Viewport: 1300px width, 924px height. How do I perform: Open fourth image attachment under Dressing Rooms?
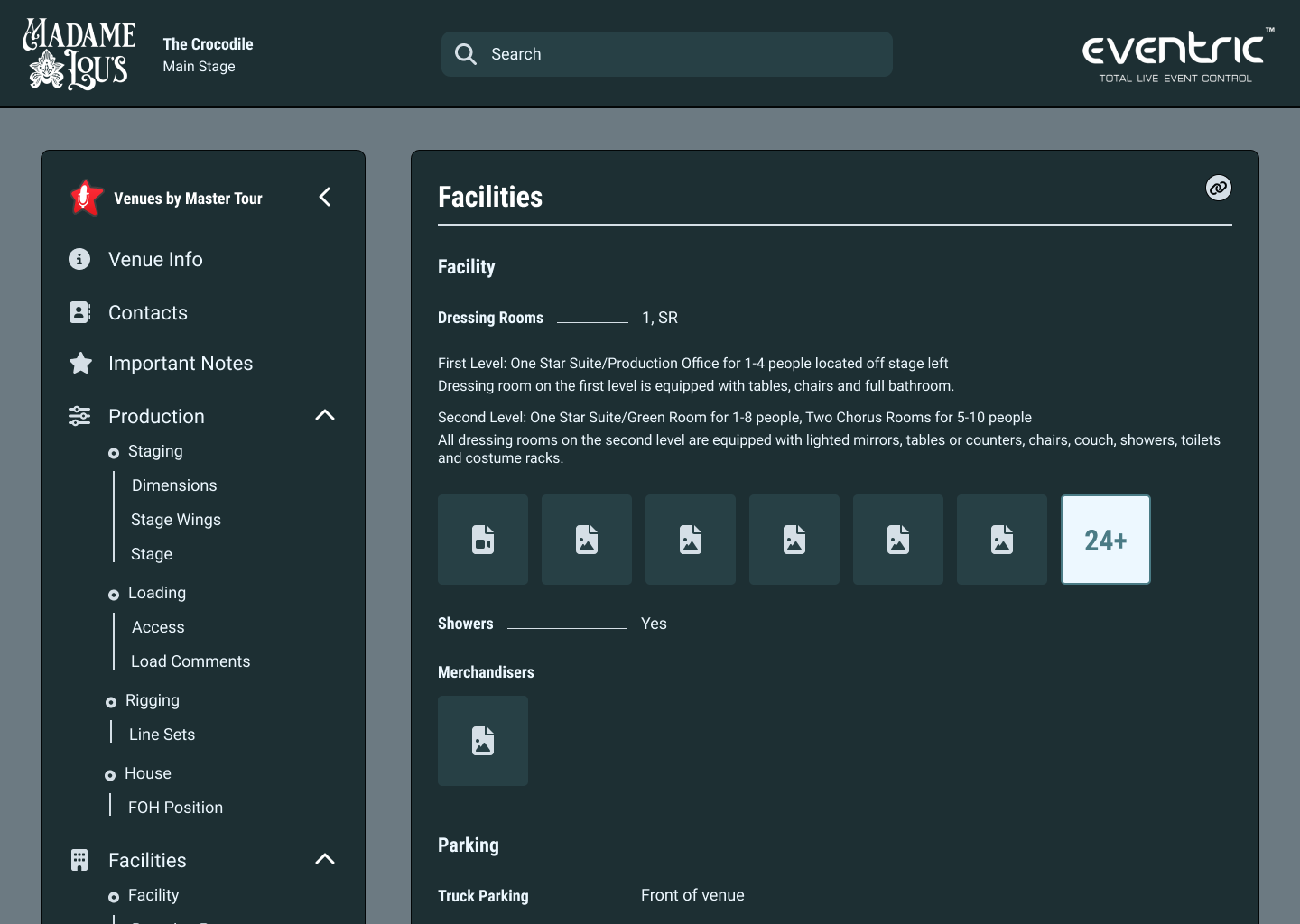(x=898, y=540)
